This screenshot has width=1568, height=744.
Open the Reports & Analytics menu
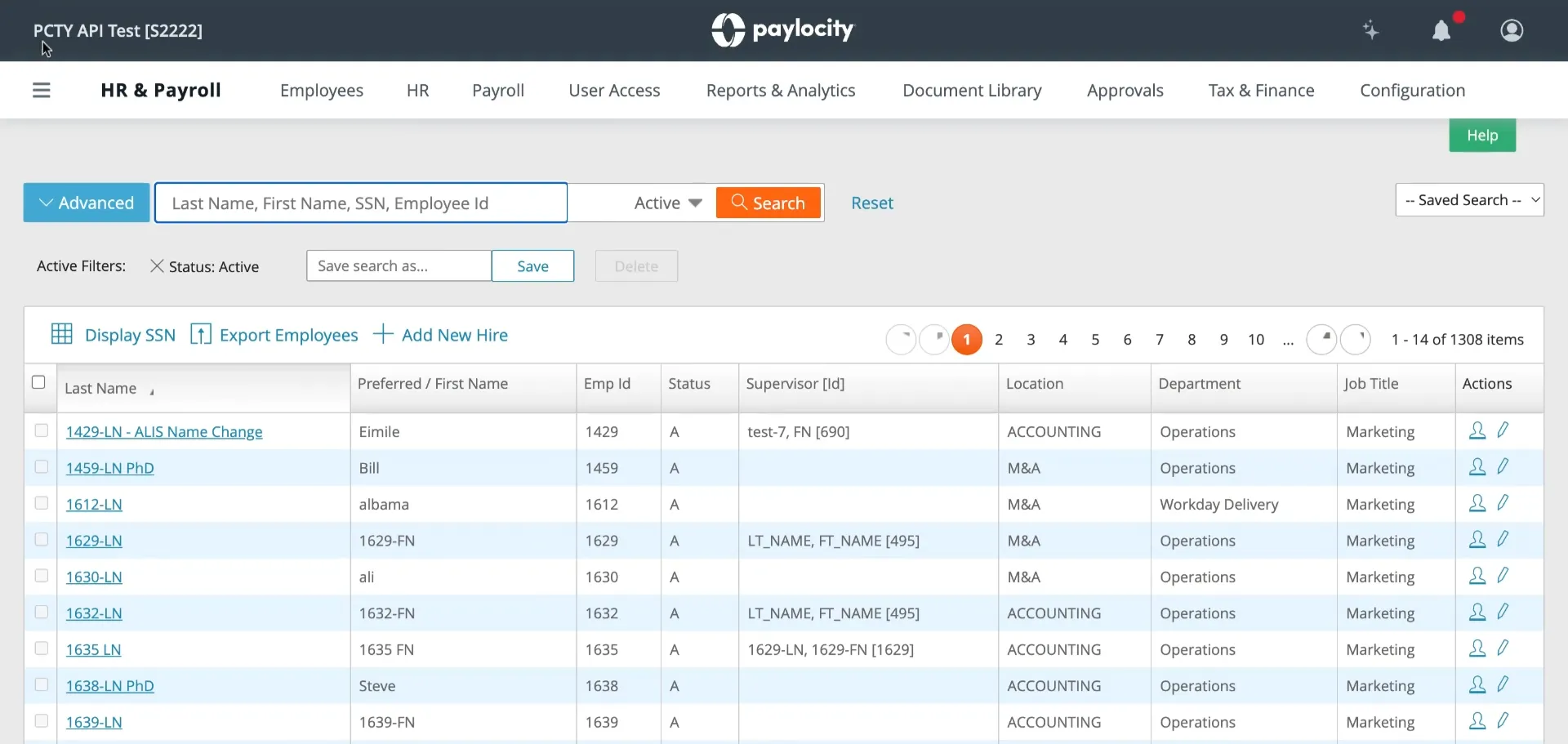tap(781, 91)
